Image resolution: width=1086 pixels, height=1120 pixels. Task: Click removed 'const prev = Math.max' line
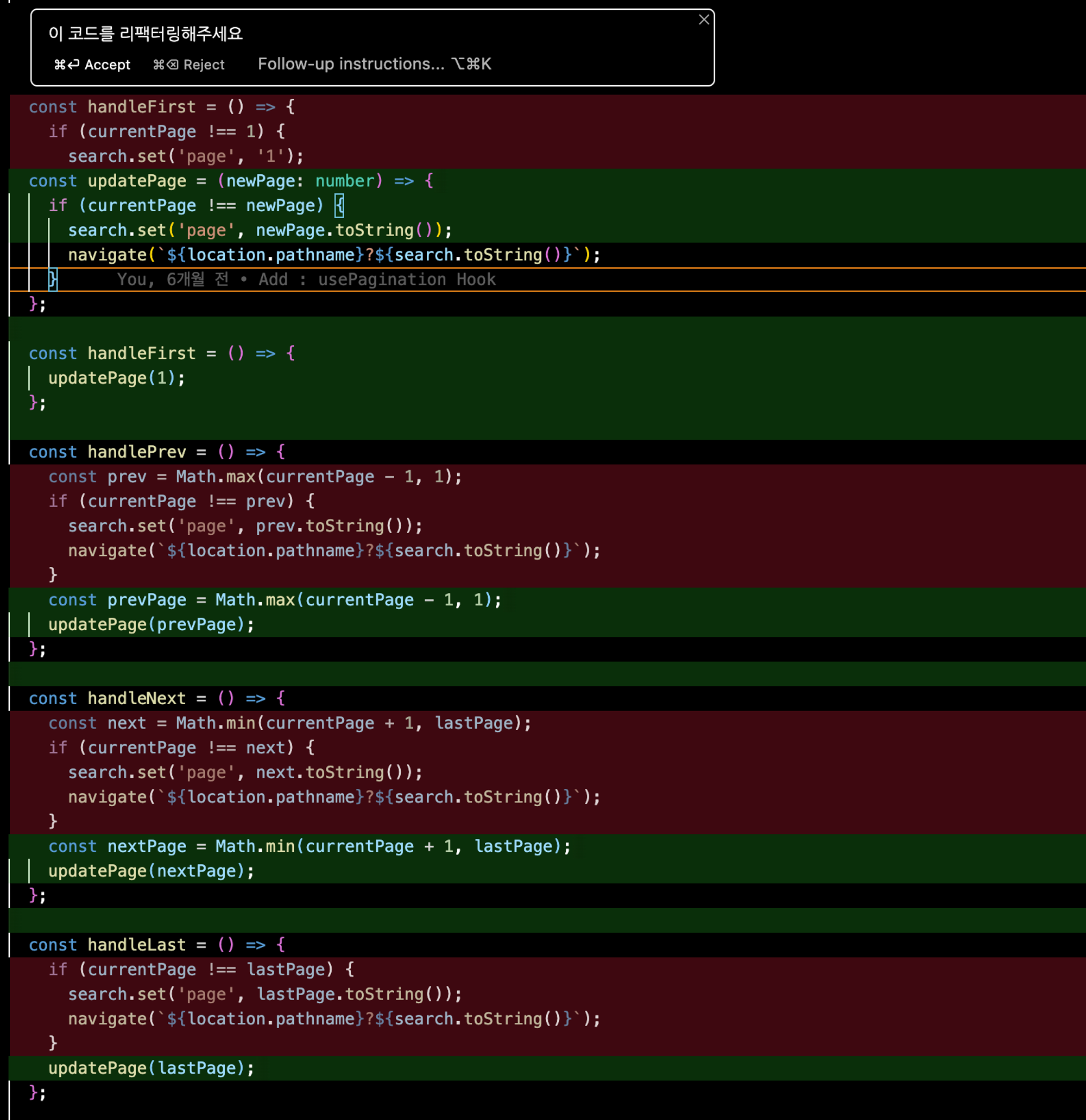(x=255, y=477)
